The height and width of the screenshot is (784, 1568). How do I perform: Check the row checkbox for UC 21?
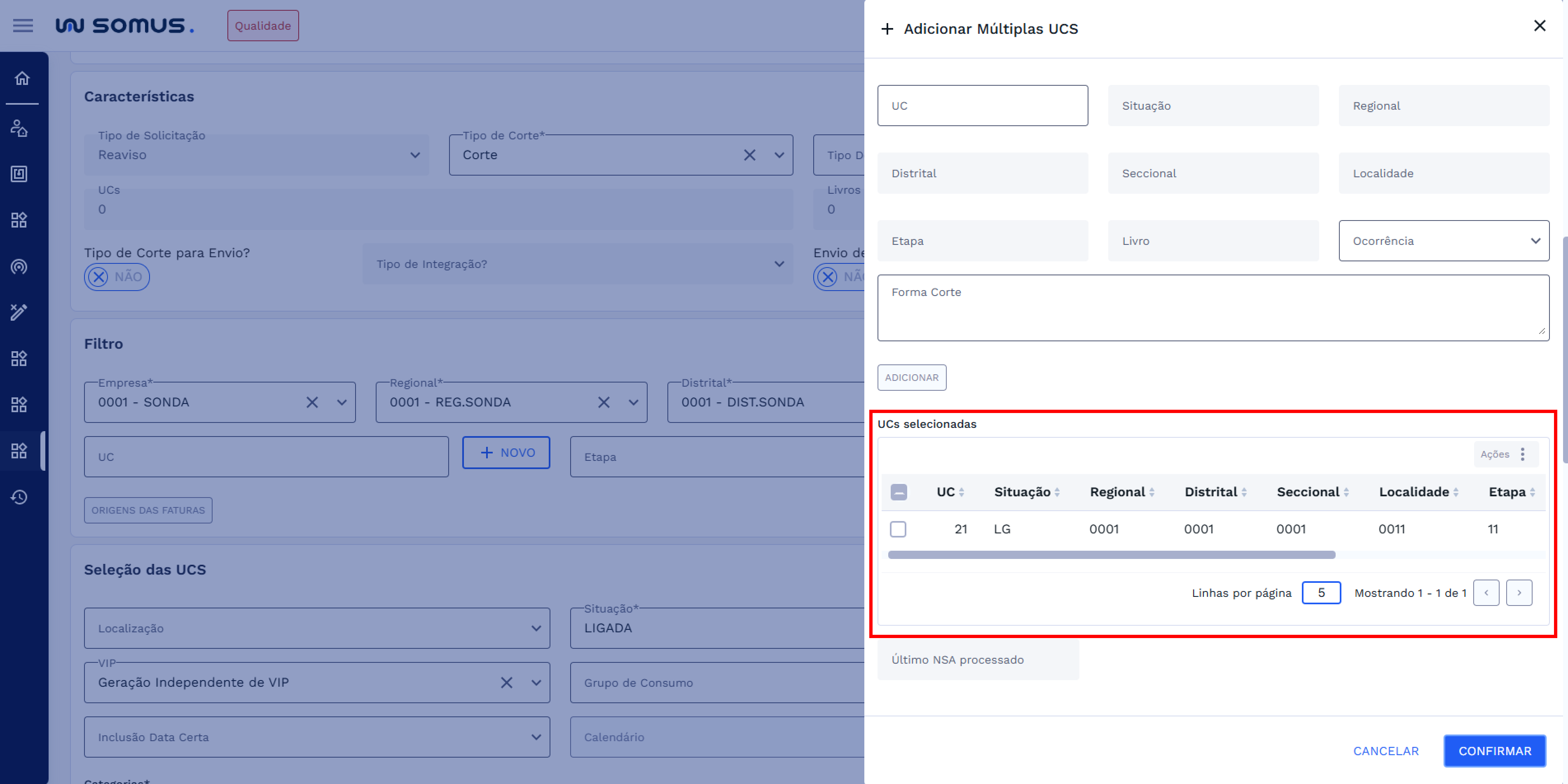coord(898,529)
